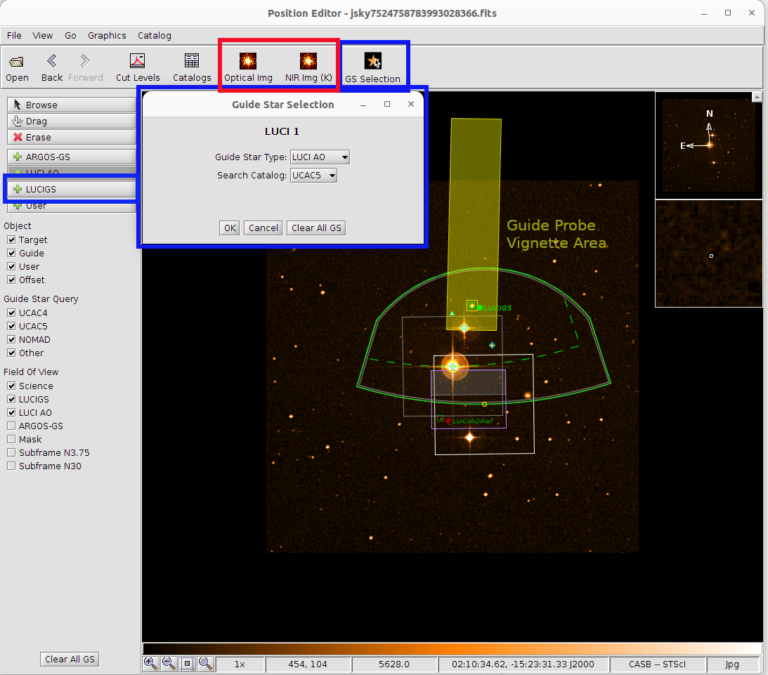The height and width of the screenshot is (675, 768).
Task: Uncheck the Target object checkbox
Action: coord(12,240)
